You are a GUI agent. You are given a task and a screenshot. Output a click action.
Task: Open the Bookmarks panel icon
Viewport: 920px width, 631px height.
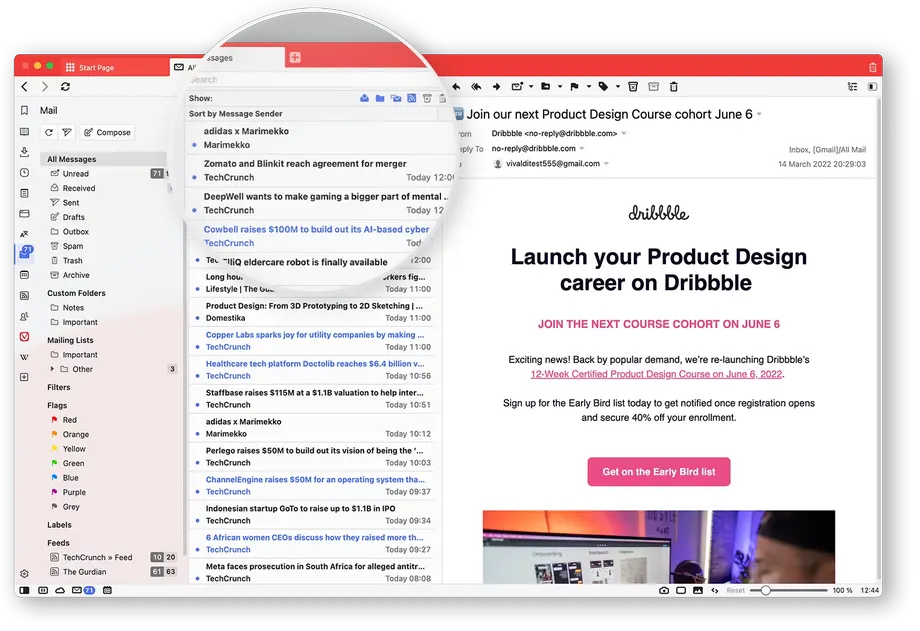point(24,110)
